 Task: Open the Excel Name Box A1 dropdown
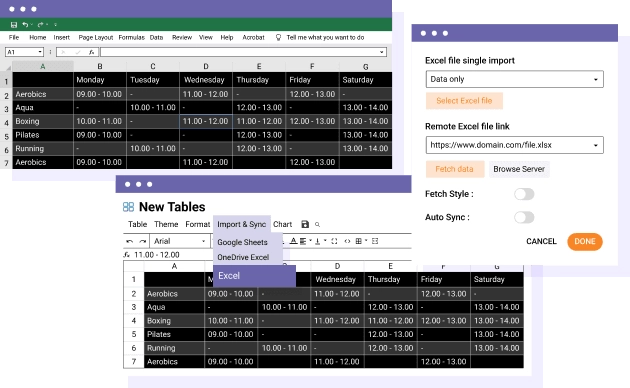coord(40,52)
